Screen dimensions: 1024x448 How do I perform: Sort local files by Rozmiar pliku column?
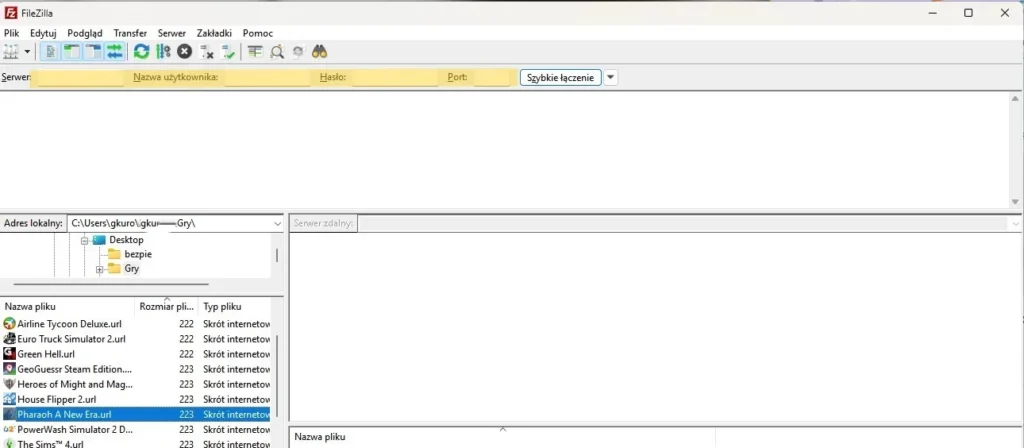167,306
